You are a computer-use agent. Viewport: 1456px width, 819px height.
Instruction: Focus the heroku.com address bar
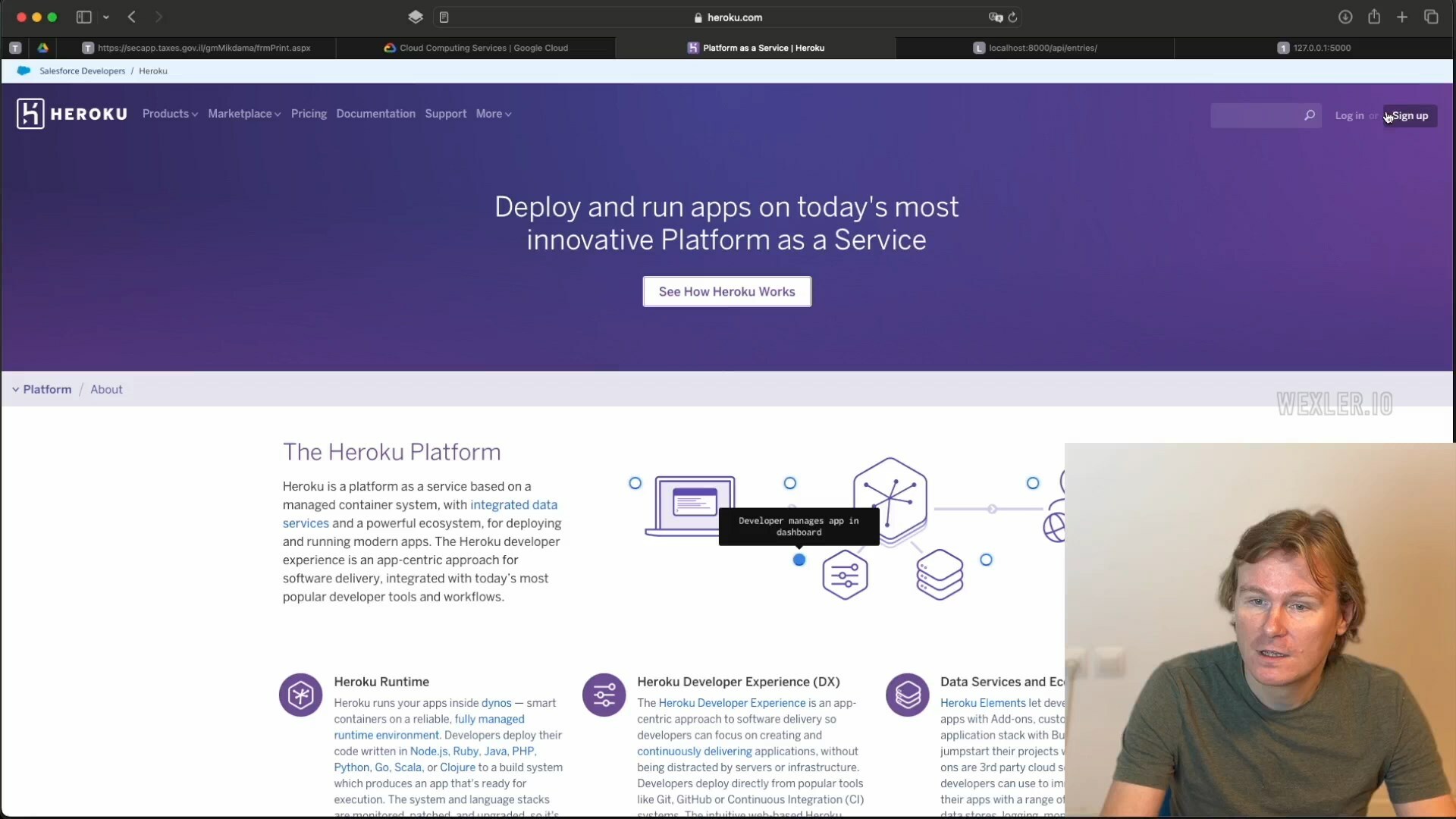click(x=728, y=17)
